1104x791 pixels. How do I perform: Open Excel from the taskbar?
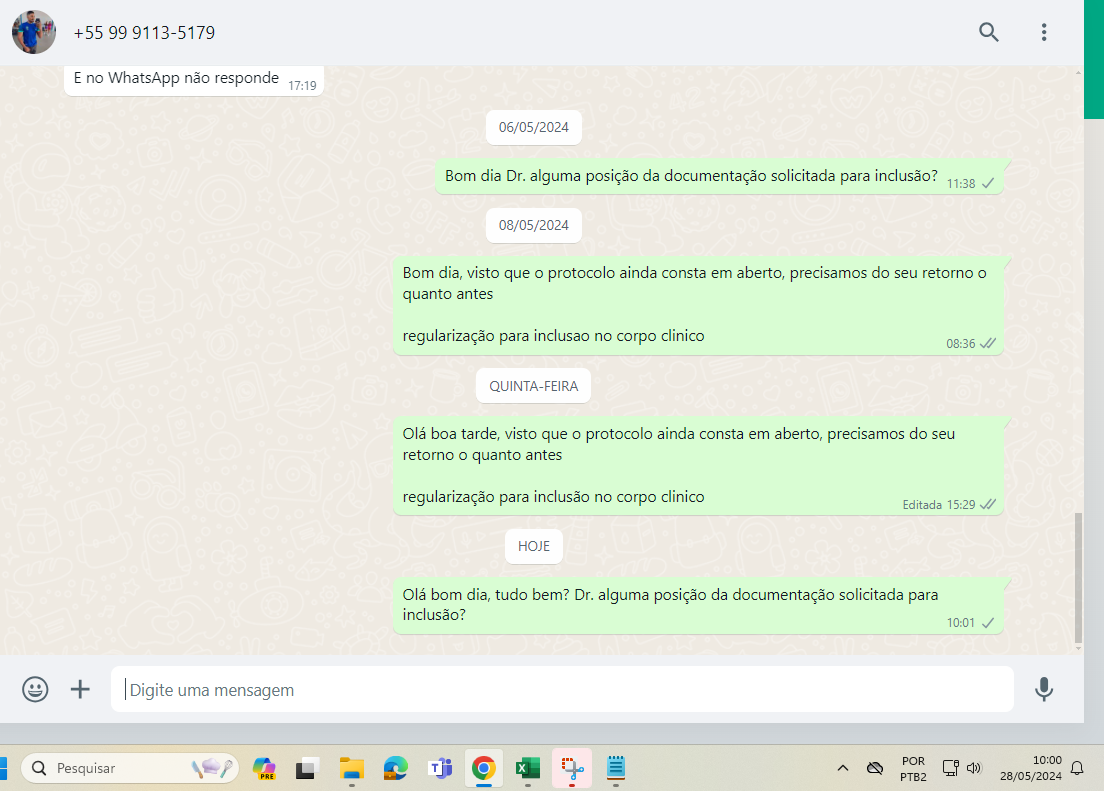(x=527, y=768)
